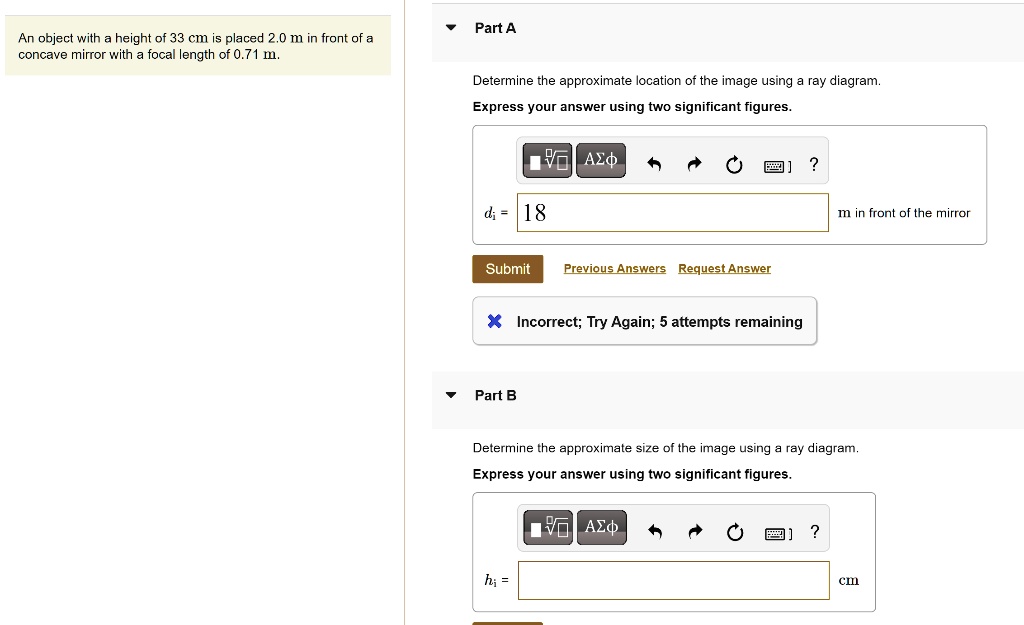Collapse the Part B section

451,395
